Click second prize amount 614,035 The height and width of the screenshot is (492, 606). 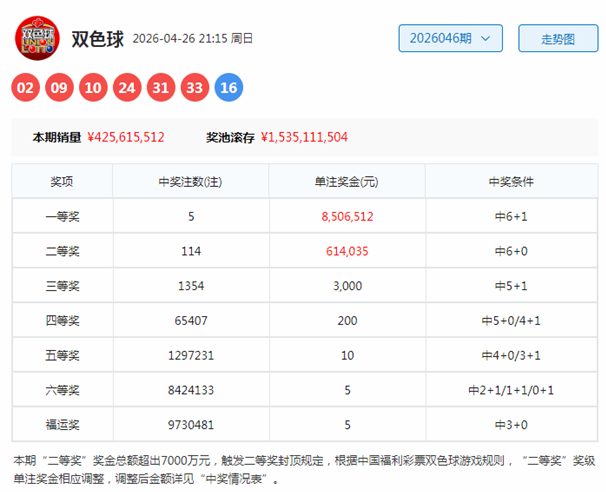click(347, 251)
